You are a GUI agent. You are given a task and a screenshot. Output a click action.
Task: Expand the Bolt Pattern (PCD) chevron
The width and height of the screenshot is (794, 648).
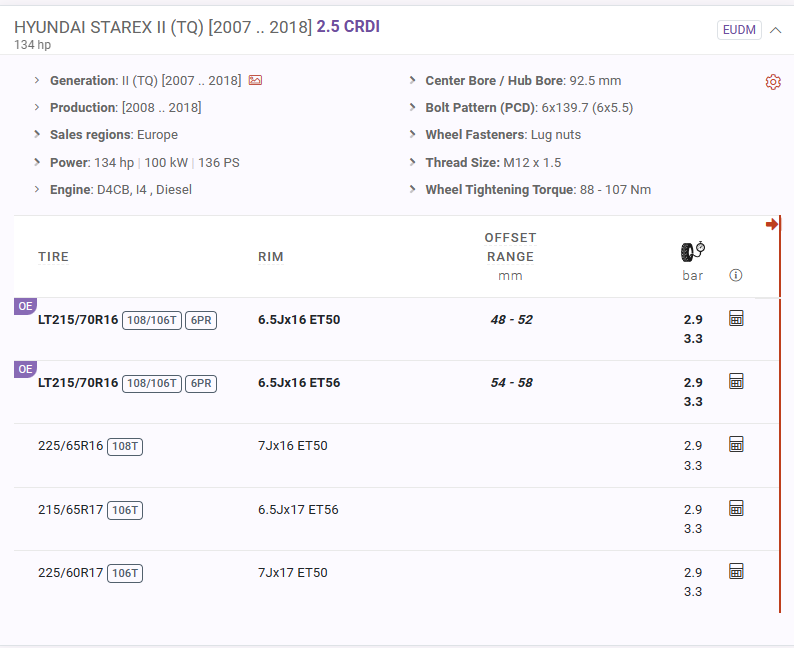click(x=413, y=107)
